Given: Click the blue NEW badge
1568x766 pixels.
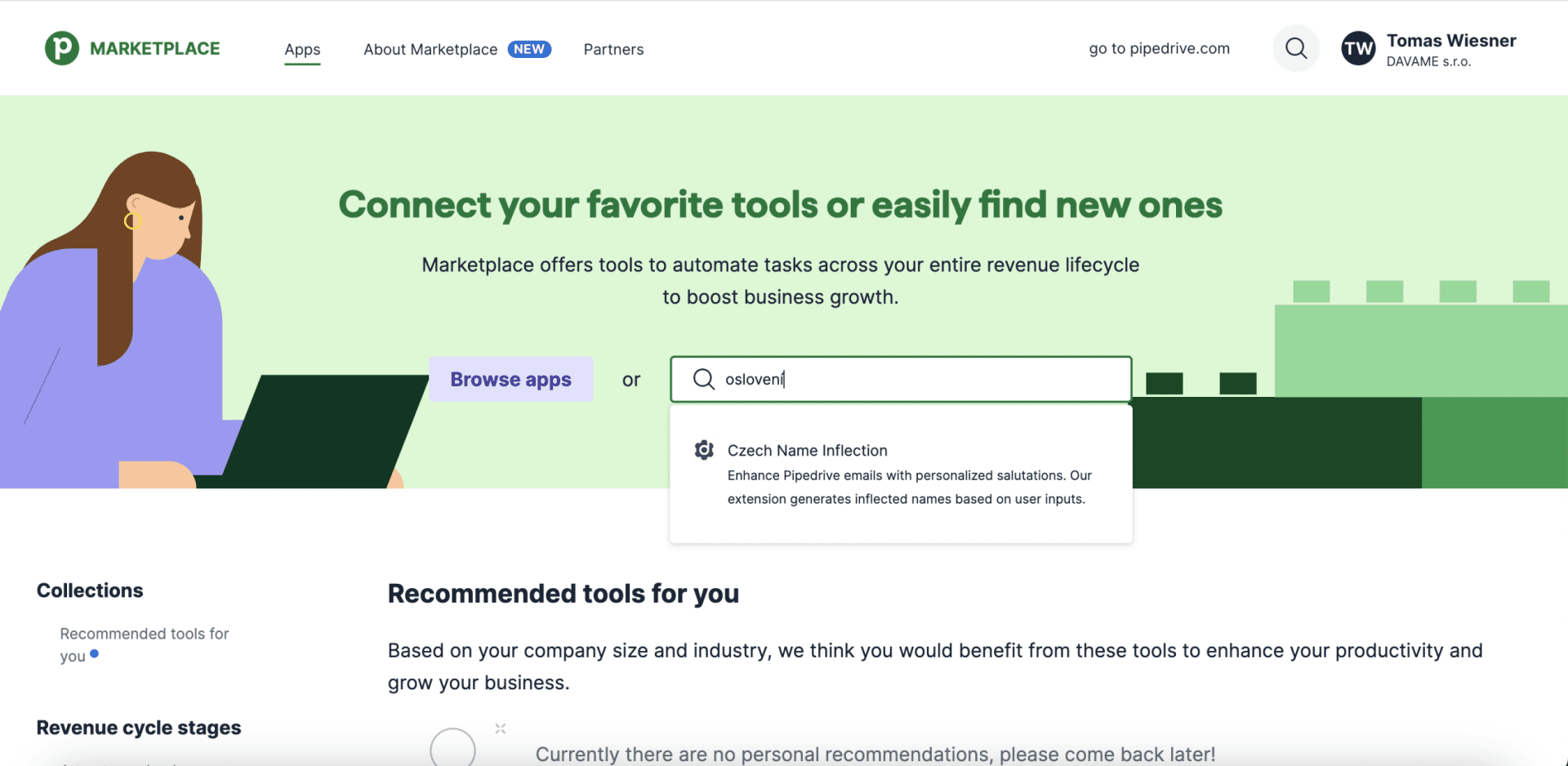Looking at the screenshot, I should point(529,49).
